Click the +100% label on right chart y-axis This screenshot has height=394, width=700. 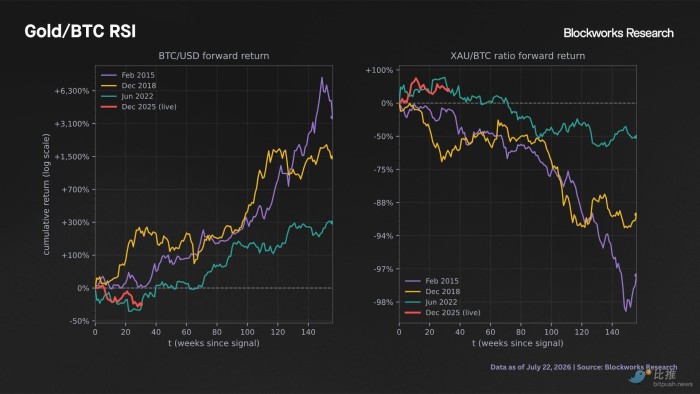click(x=379, y=70)
